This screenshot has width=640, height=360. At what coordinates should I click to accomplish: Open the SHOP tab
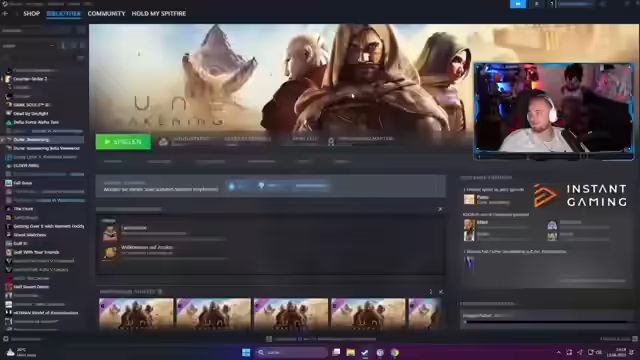[31, 13]
